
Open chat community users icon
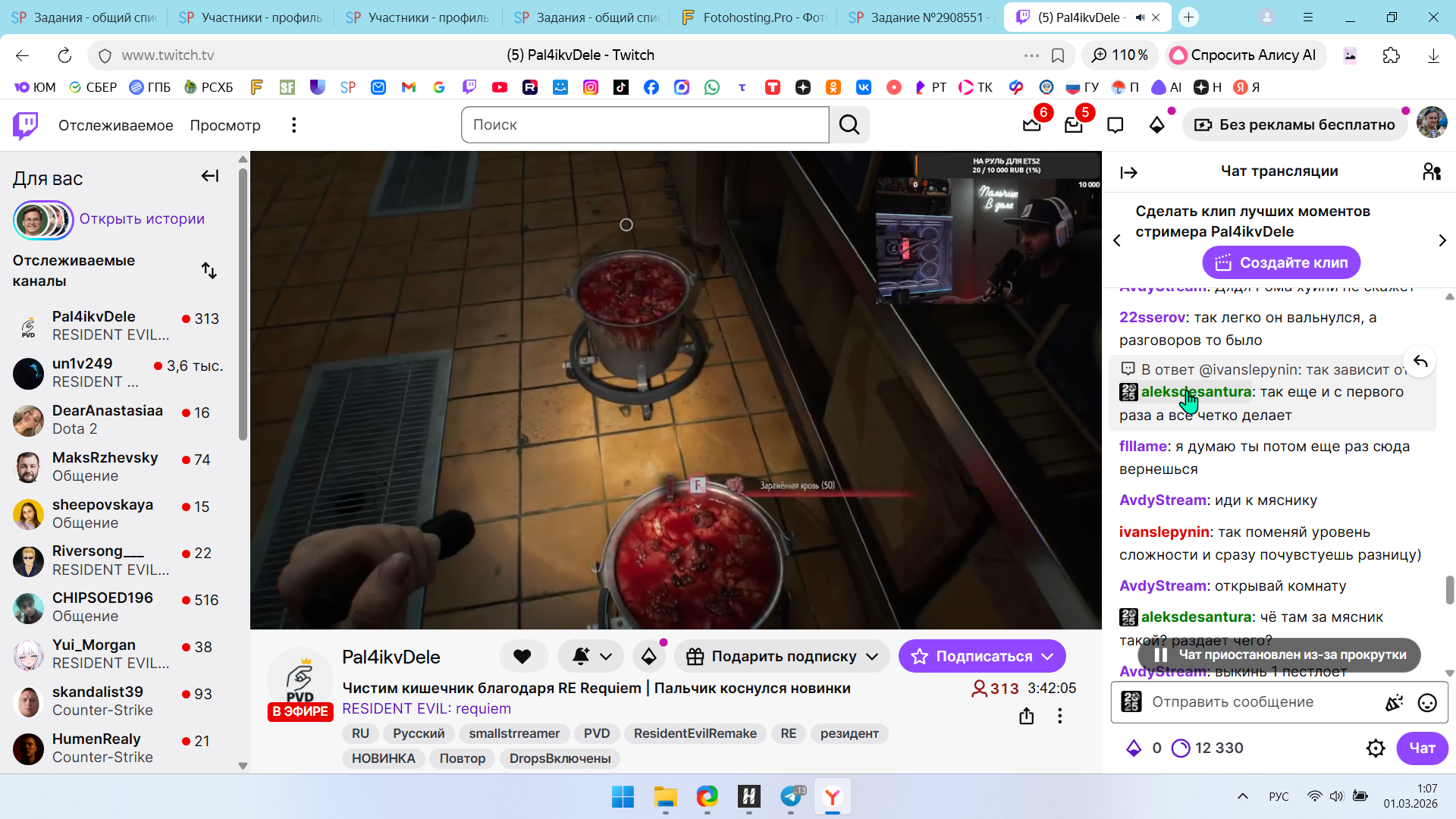click(1431, 172)
